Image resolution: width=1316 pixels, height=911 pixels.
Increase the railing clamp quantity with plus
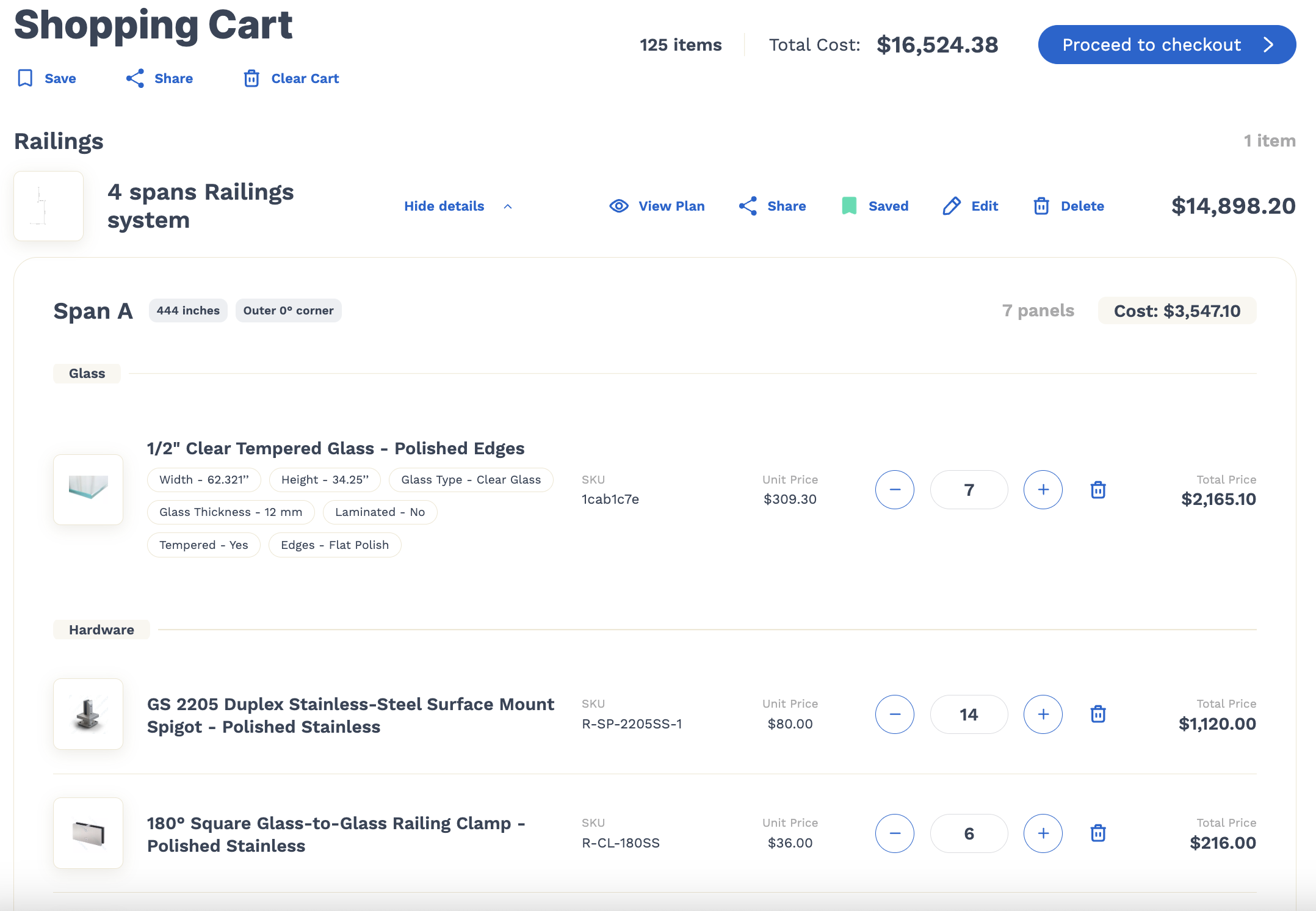pyautogui.click(x=1043, y=833)
